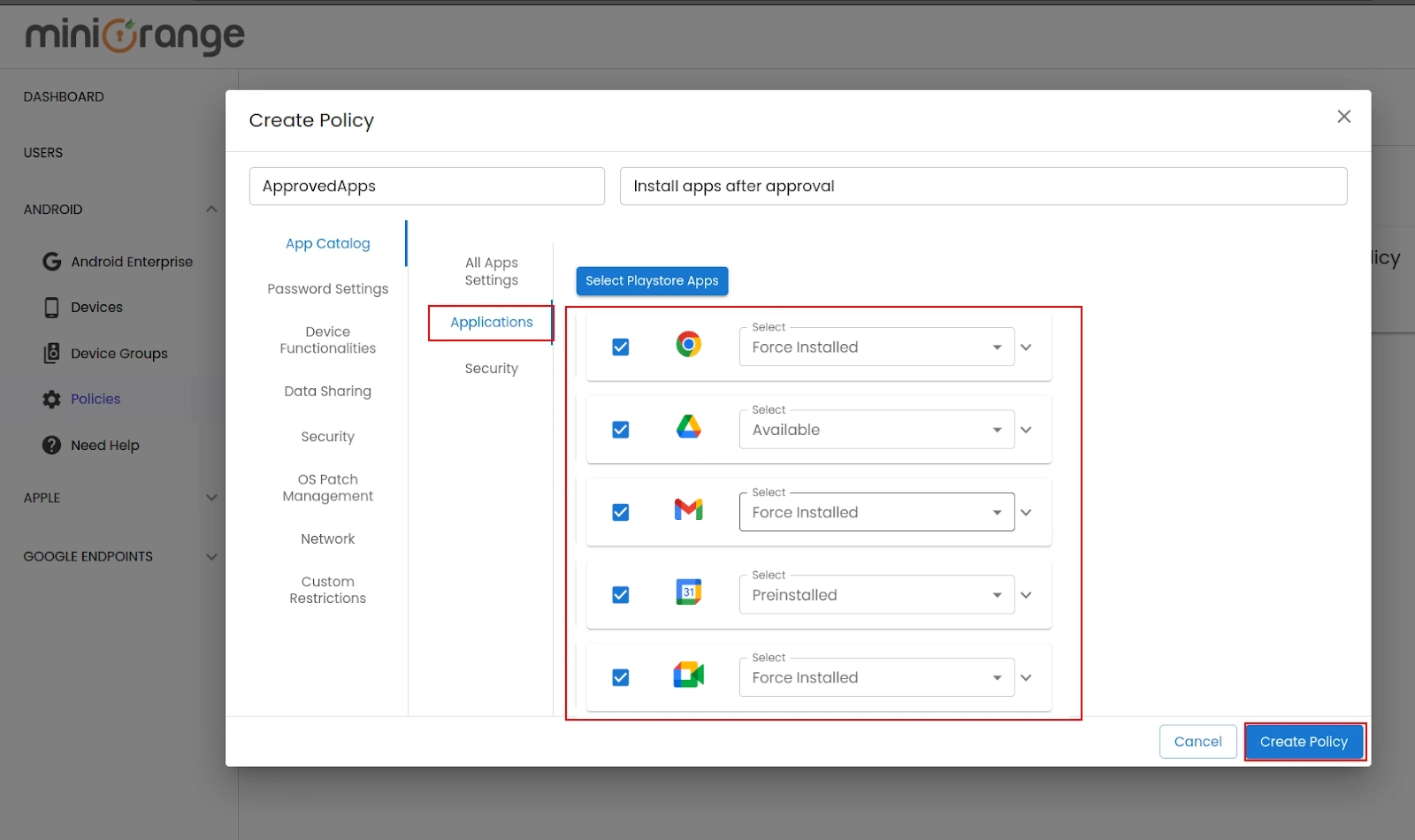1415x840 pixels.
Task: Click the Policies gear icon
Action: (x=50, y=399)
